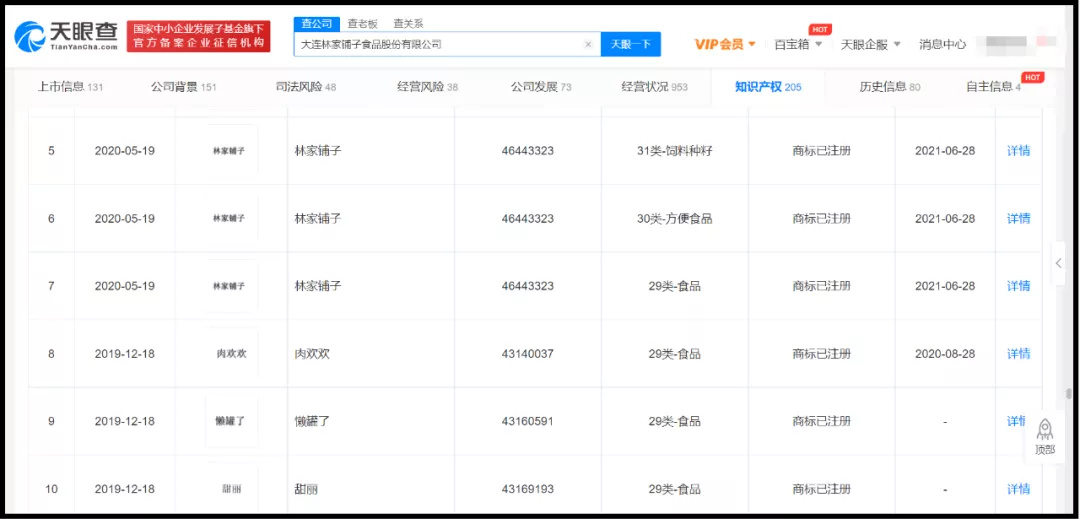Switch to the 查关系 search tab
The height and width of the screenshot is (519, 1080).
pyautogui.click(x=408, y=23)
